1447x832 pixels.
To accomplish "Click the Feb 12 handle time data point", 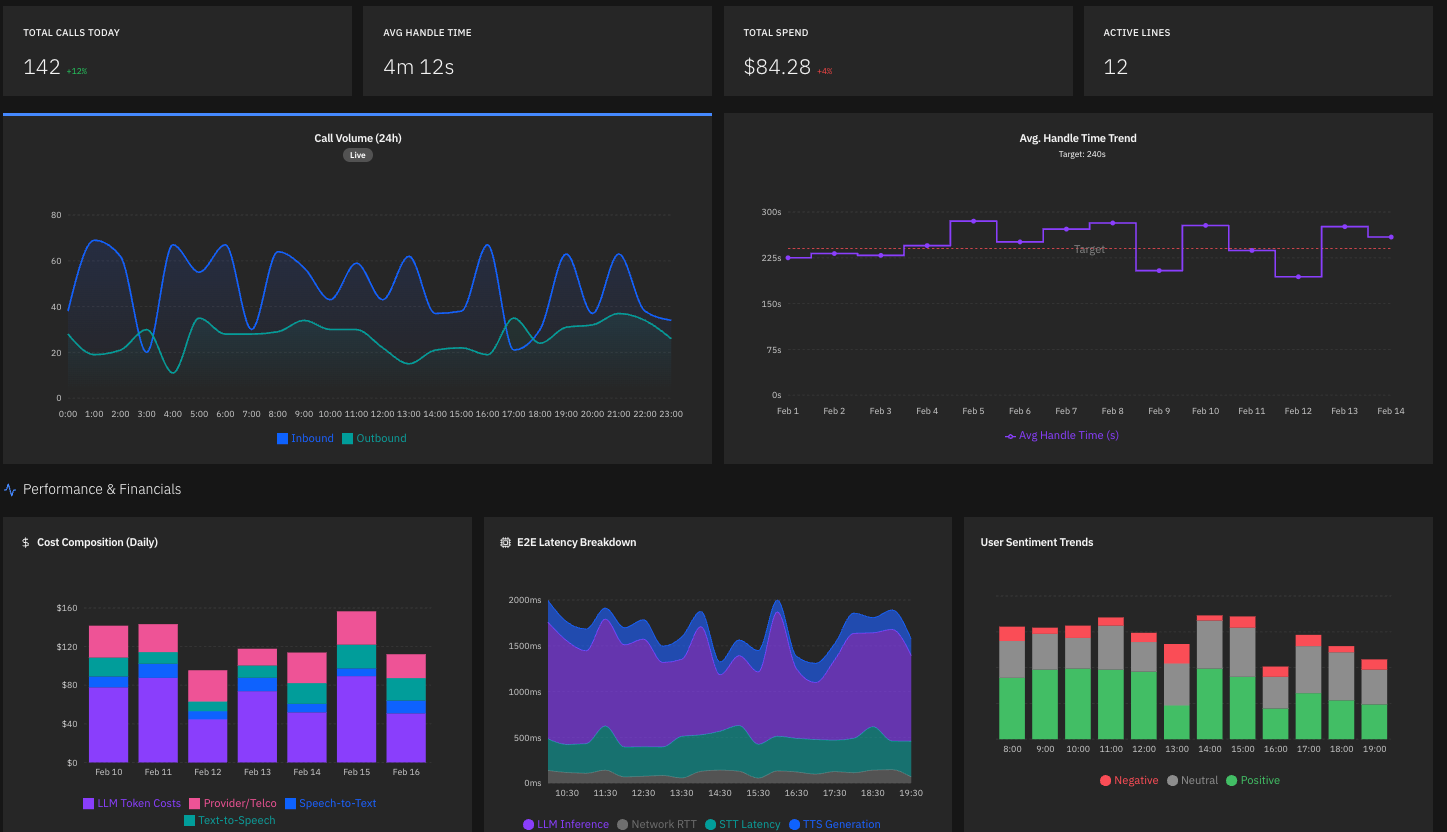I will 1298,276.
